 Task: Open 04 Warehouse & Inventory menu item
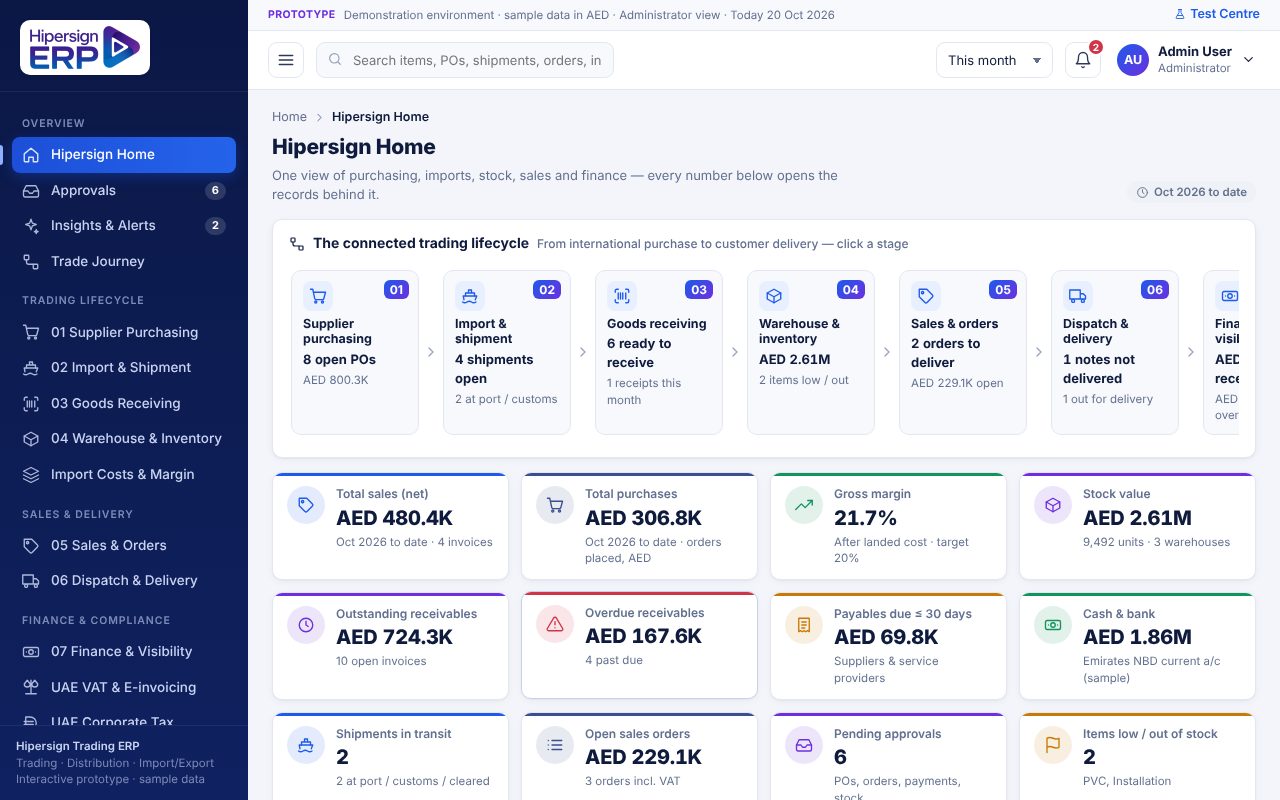(x=124, y=439)
